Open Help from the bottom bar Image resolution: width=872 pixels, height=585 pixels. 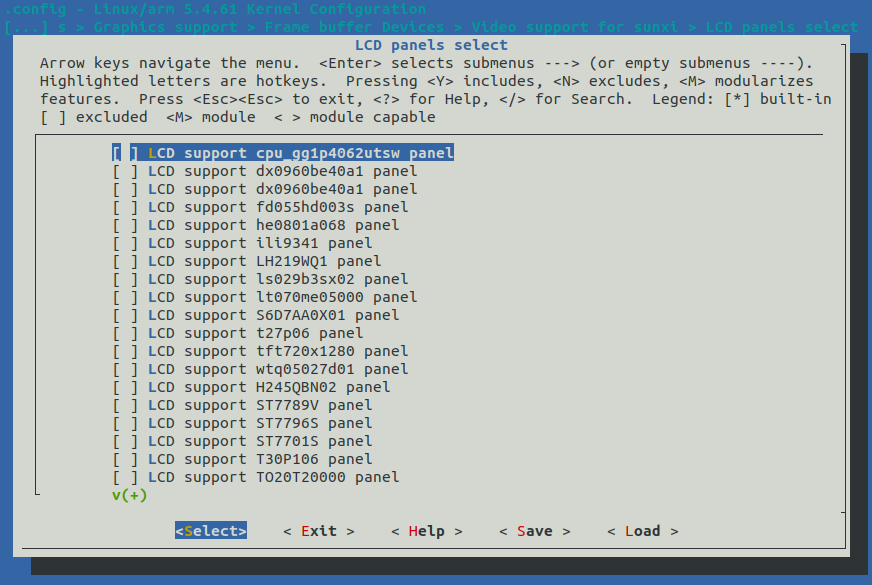pyautogui.click(x=427, y=531)
